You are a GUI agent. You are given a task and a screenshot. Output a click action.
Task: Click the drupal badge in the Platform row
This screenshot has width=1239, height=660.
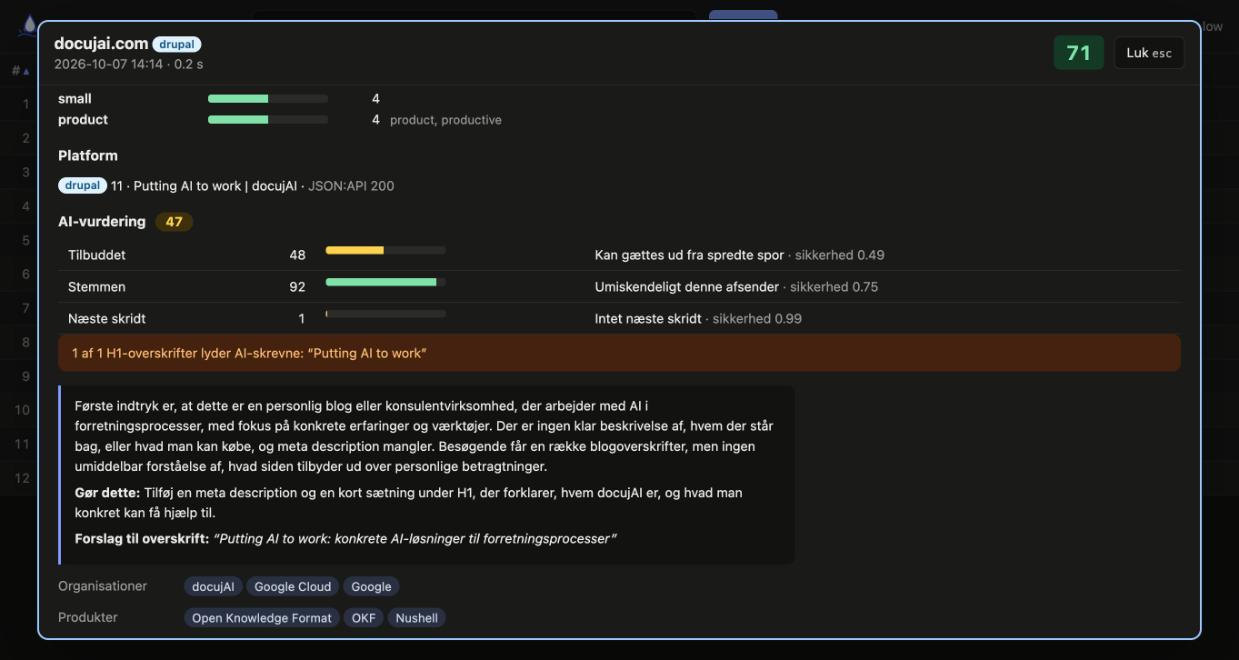[x=83, y=186]
